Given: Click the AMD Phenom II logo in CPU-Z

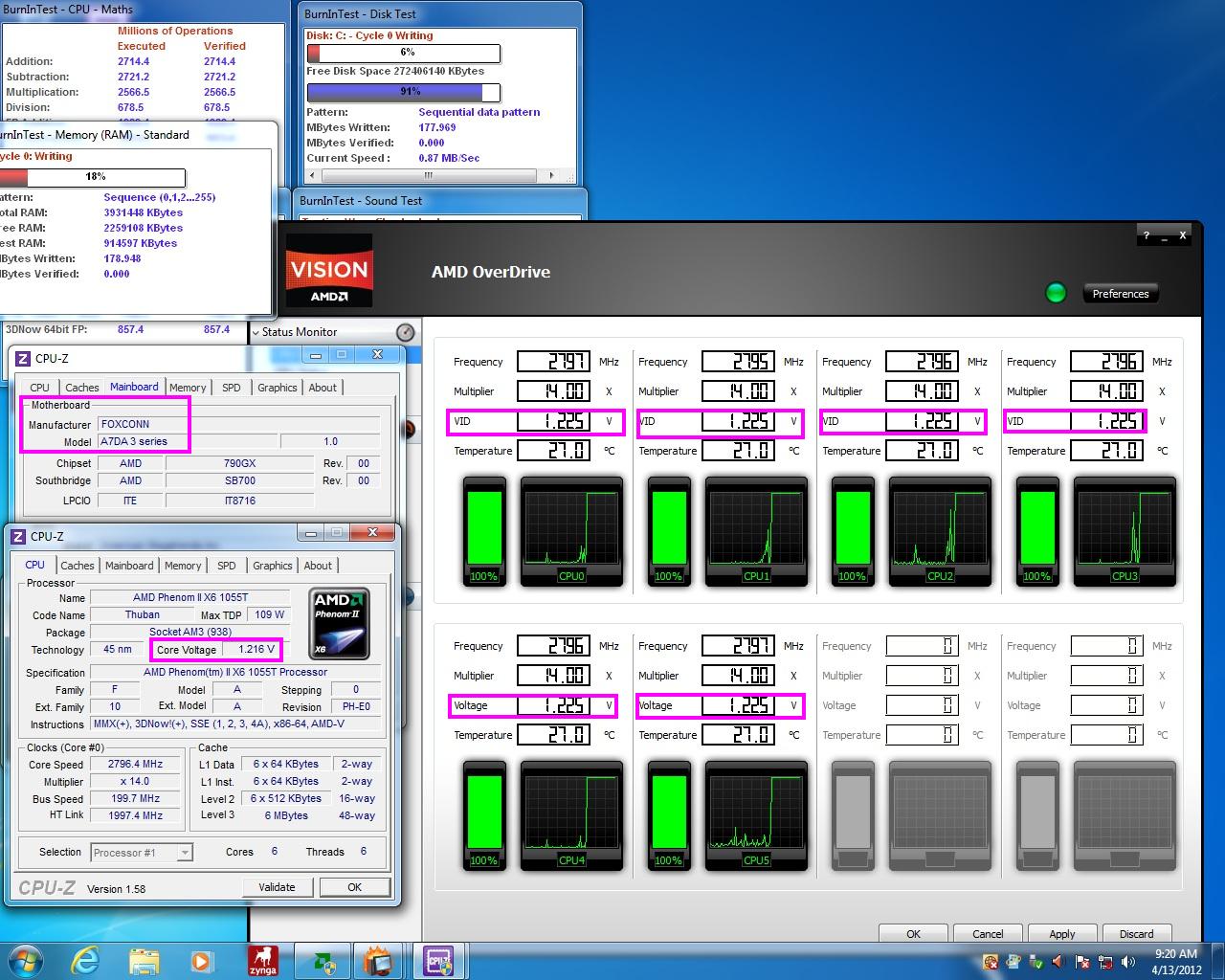Looking at the screenshot, I should (341, 624).
